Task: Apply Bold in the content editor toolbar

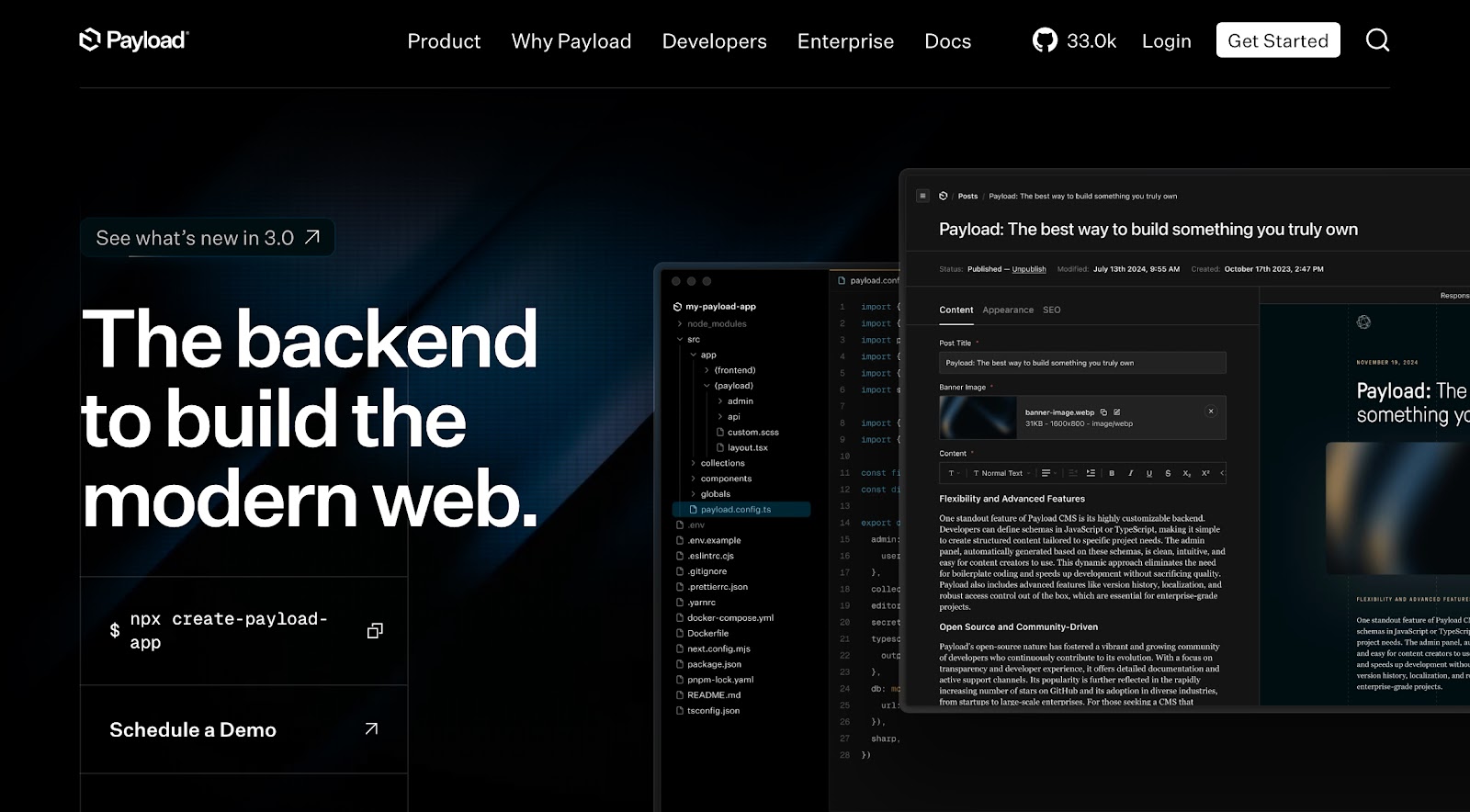Action: pos(1112,473)
